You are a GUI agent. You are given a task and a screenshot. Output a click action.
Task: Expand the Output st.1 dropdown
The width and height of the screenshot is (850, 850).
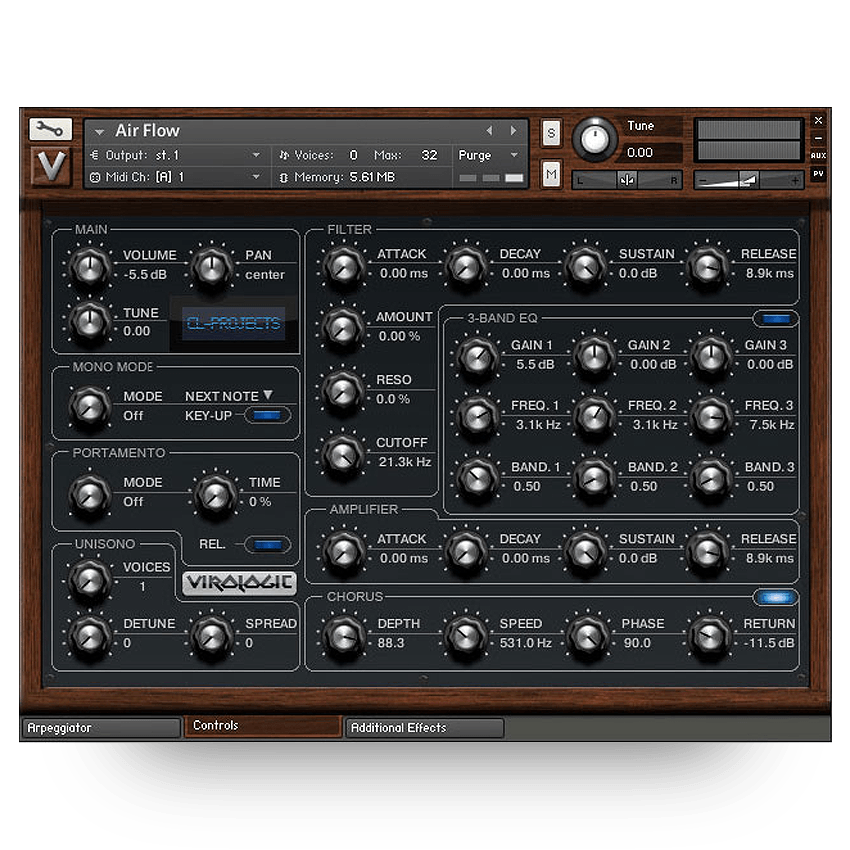[x=256, y=155]
